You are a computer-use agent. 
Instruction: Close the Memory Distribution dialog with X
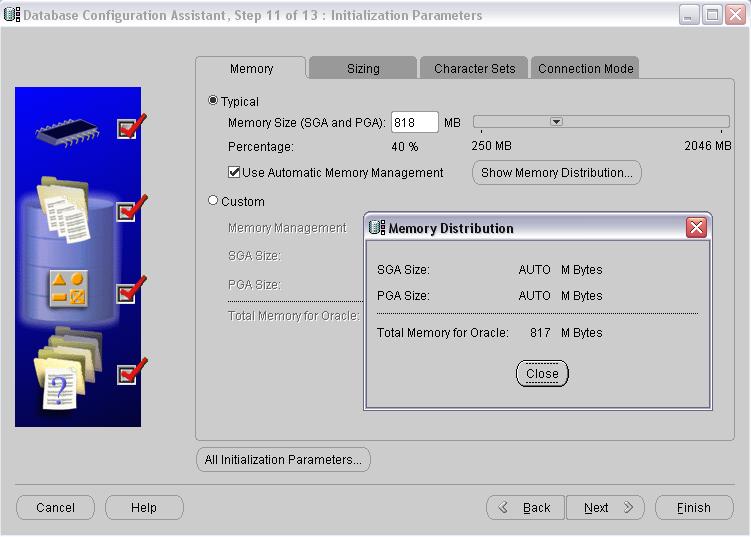click(696, 228)
